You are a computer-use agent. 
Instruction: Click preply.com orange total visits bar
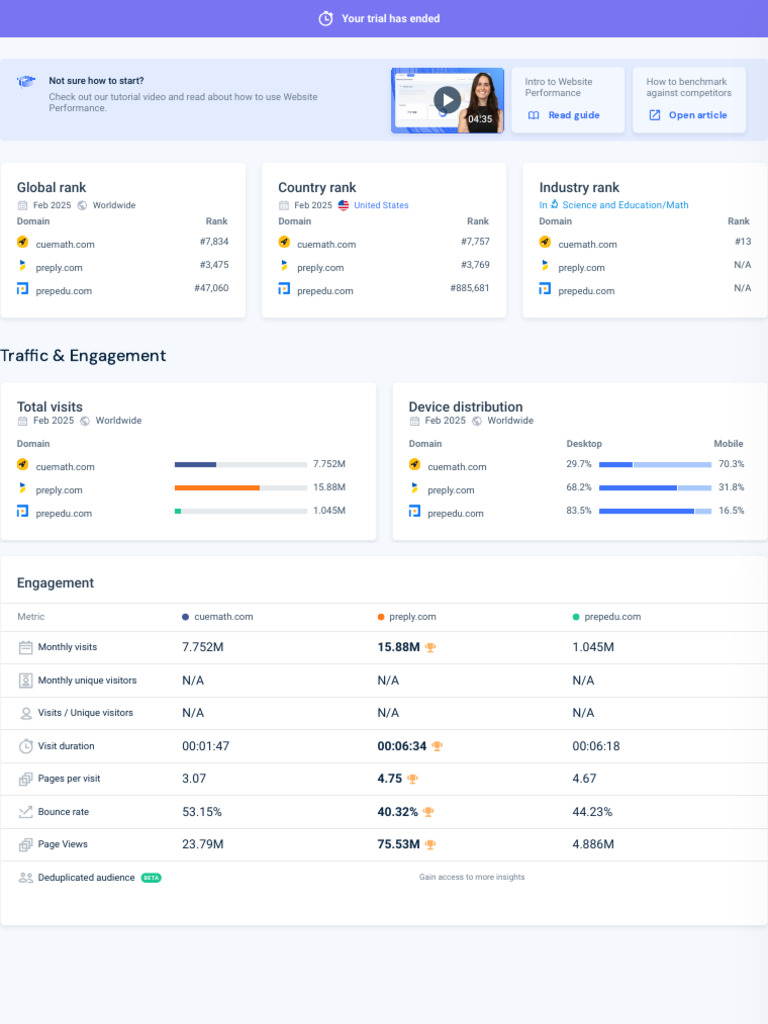point(217,488)
